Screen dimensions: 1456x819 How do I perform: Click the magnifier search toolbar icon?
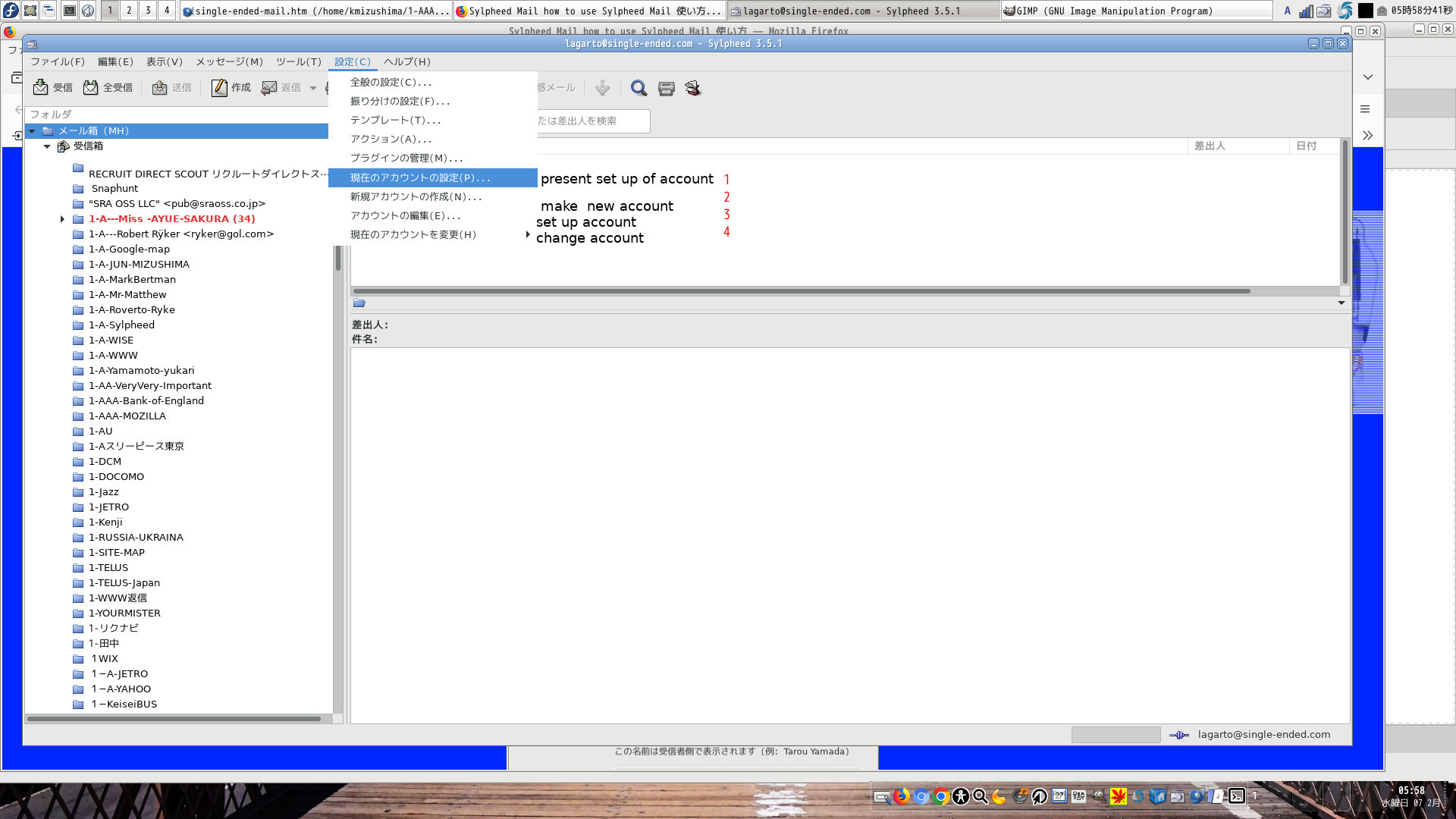point(638,88)
